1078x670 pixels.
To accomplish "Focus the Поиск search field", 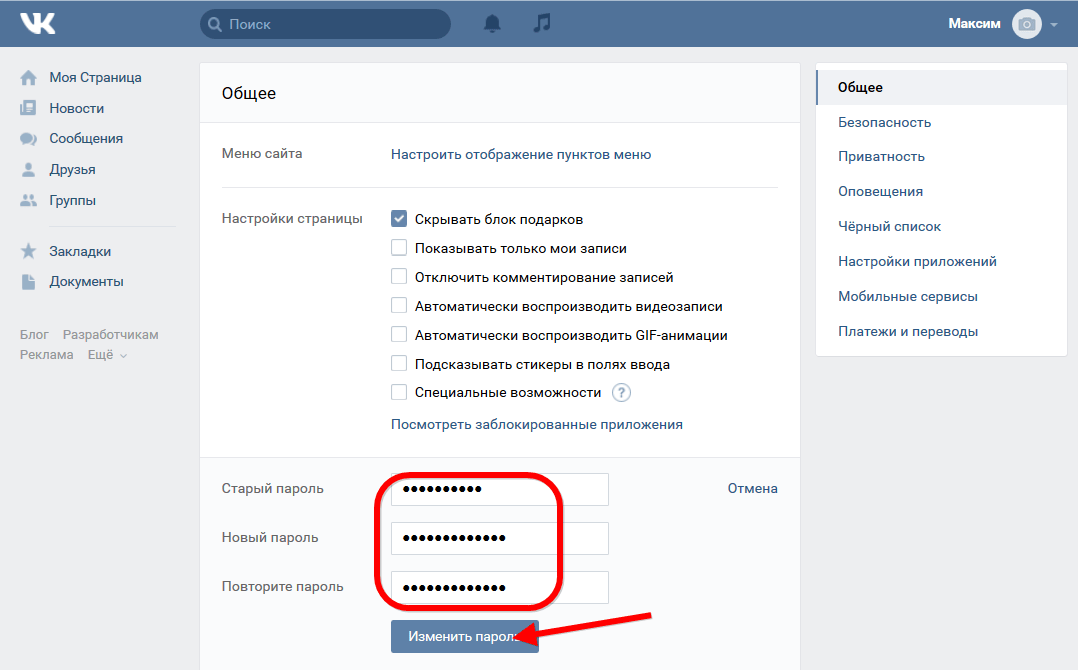I will [325, 24].
